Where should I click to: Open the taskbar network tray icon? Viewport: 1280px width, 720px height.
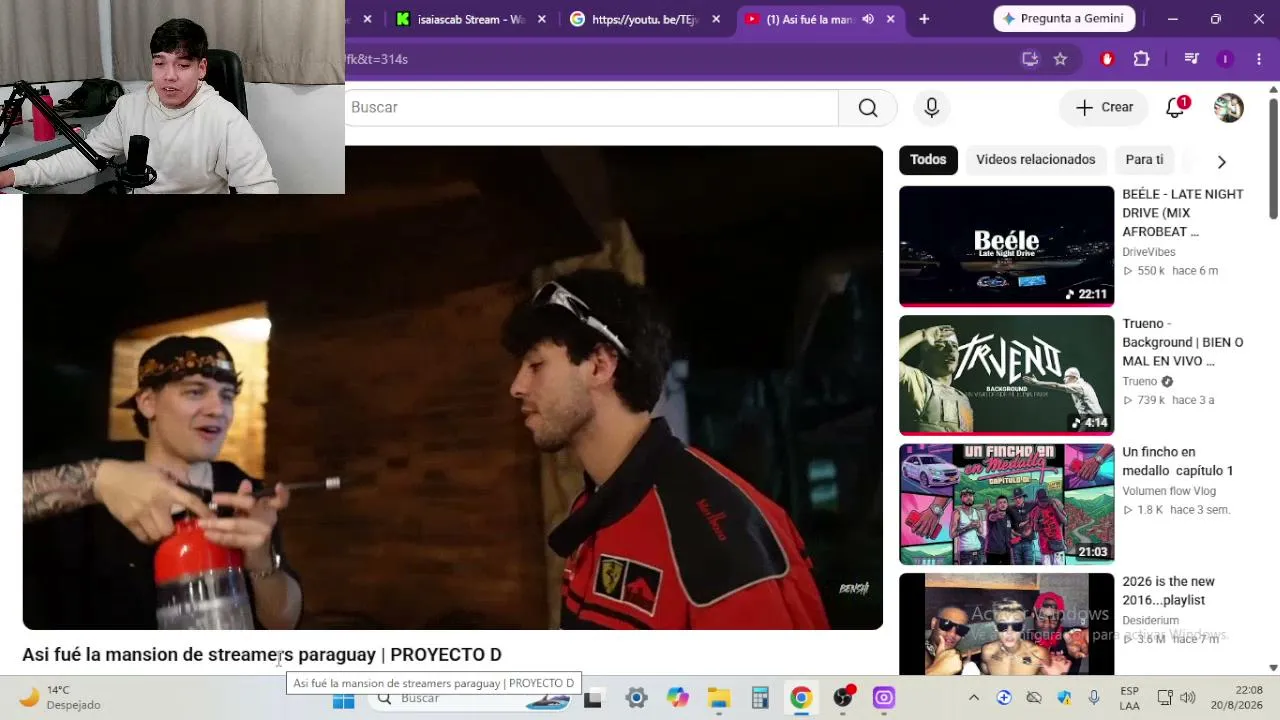(1165, 698)
